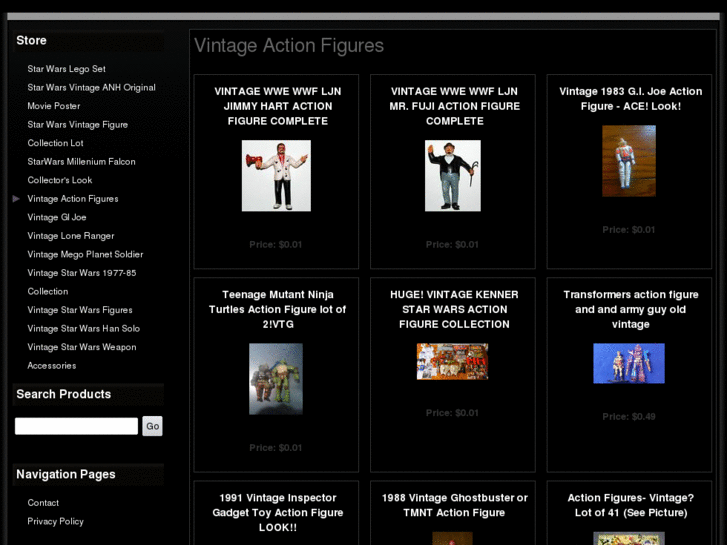The image size is (727, 545).
Task: Click the Vintage Action Figures page heading
Action: tap(289, 45)
